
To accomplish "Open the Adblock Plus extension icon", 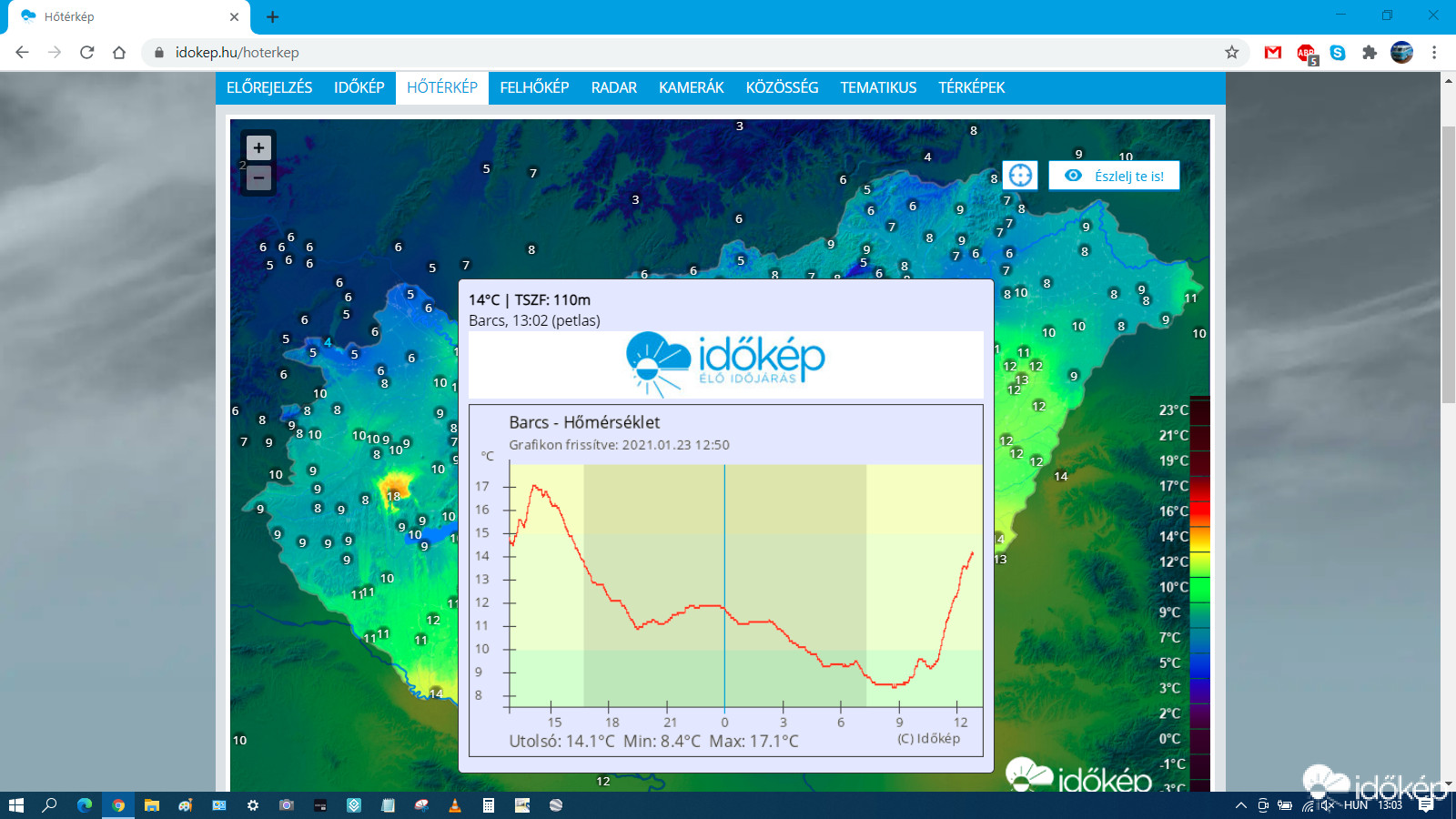I will [x=1306, y=53].
